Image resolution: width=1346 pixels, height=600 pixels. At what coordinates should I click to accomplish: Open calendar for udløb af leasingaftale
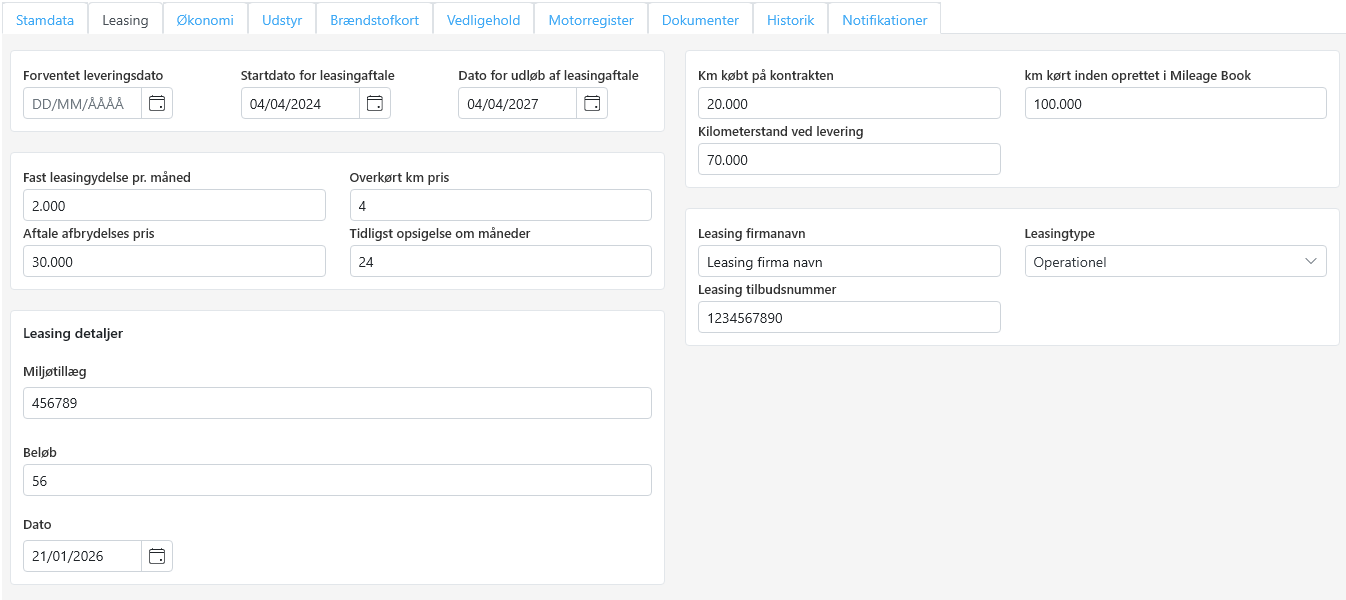[592, 103]
